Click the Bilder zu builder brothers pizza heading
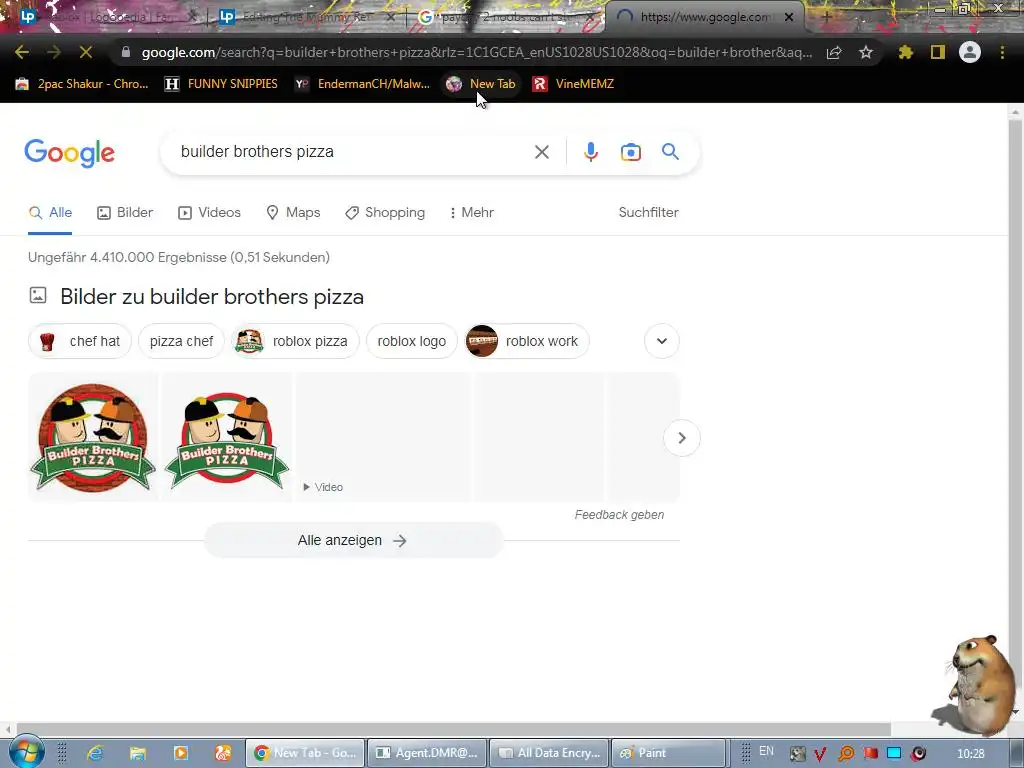 tap(212, 297)
